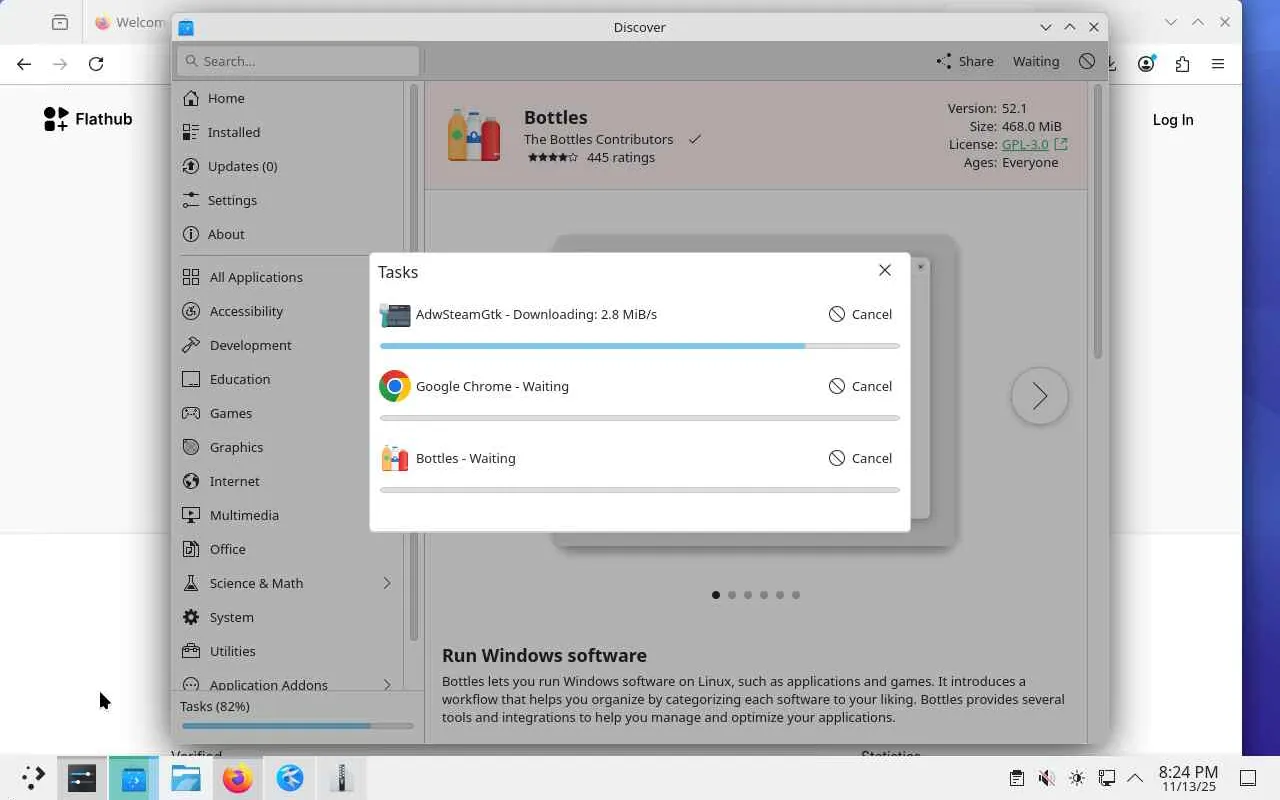This screenshot has width=1280, height=800.
Task: Click the AdwSteamGtk app icon in Tasks
Action: point(395,315)
